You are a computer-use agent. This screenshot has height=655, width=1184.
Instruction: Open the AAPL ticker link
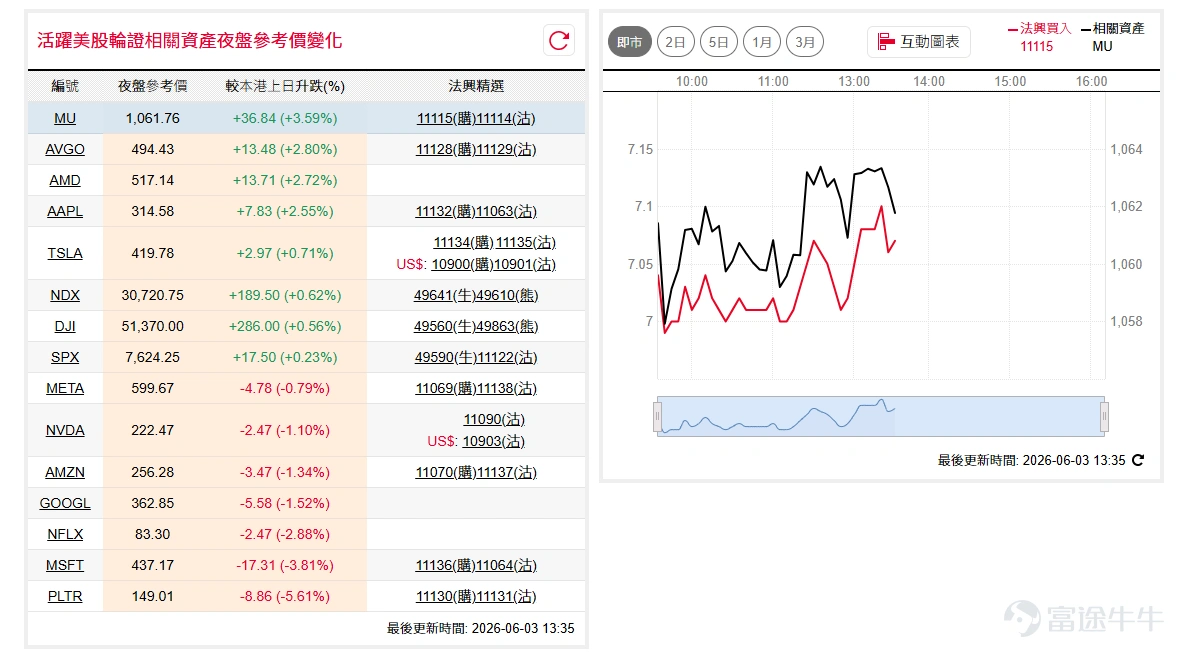tap(65, 212)
